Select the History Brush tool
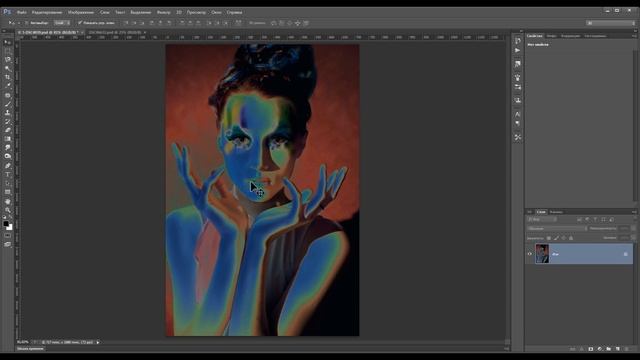The image size is (640, 360). click(x=7, y=121)
